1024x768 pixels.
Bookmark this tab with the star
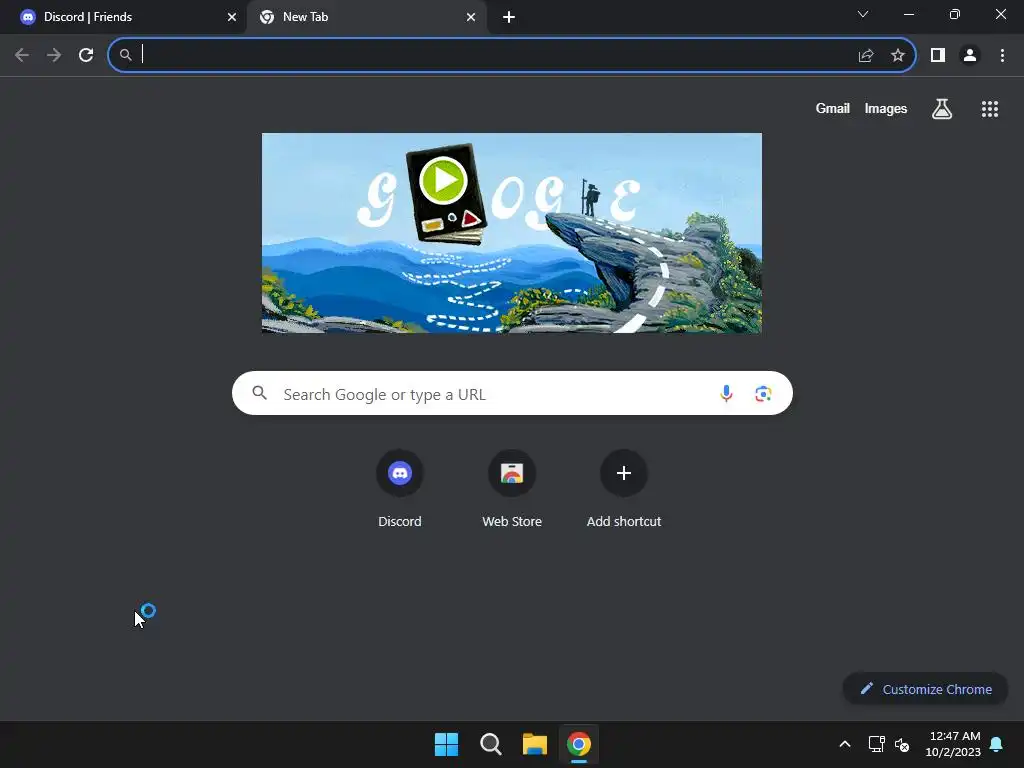point(898,56)
